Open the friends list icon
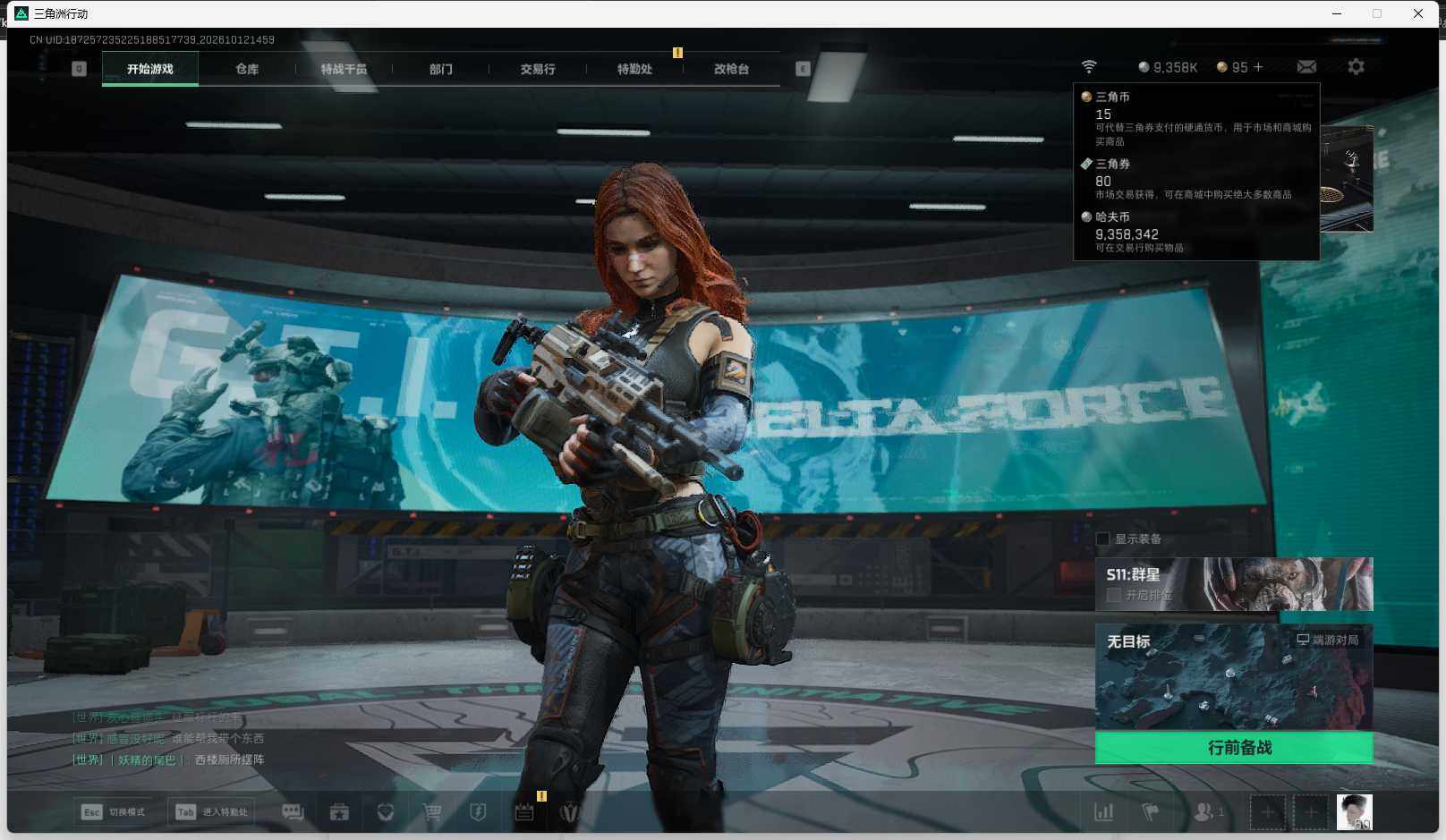 click(1208, 812)
